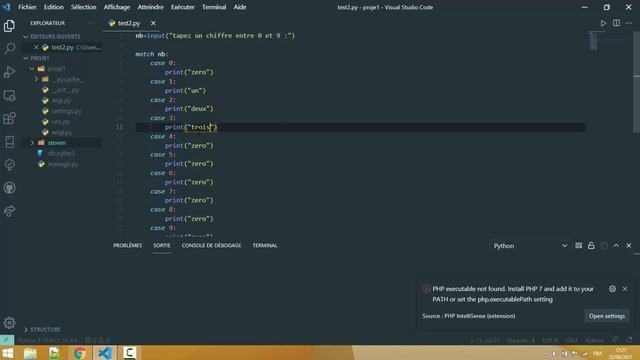Click the remote indicator in status bar
640x360 pixels.
pyautogui.click(x=7, y=340)
